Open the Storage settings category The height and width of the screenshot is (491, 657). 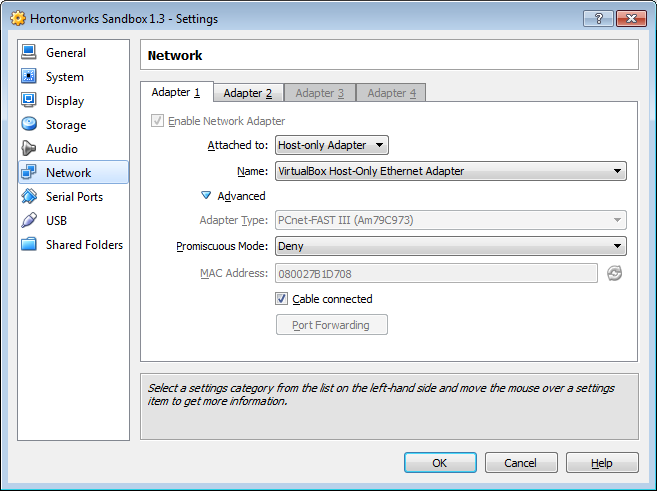click(x=73, y=124)
